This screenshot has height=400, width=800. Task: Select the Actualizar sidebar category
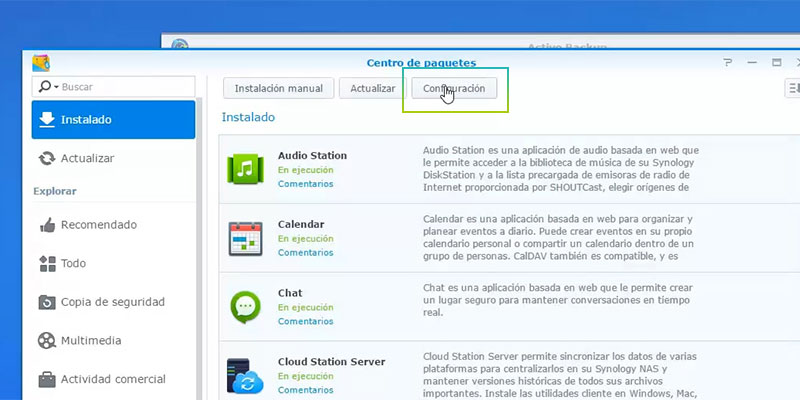(x=113, y=158)
